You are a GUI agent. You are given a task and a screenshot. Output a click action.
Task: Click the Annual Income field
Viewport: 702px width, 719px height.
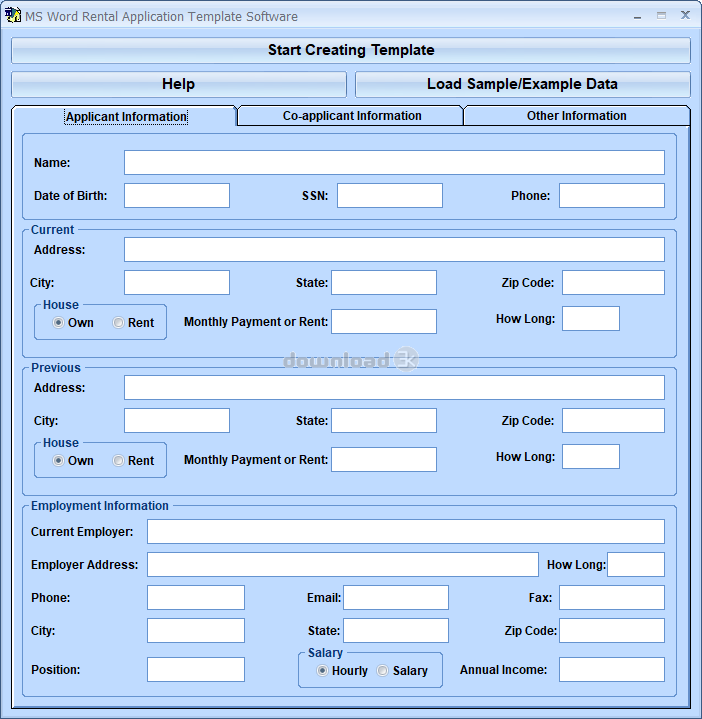[x=612, y=669]
